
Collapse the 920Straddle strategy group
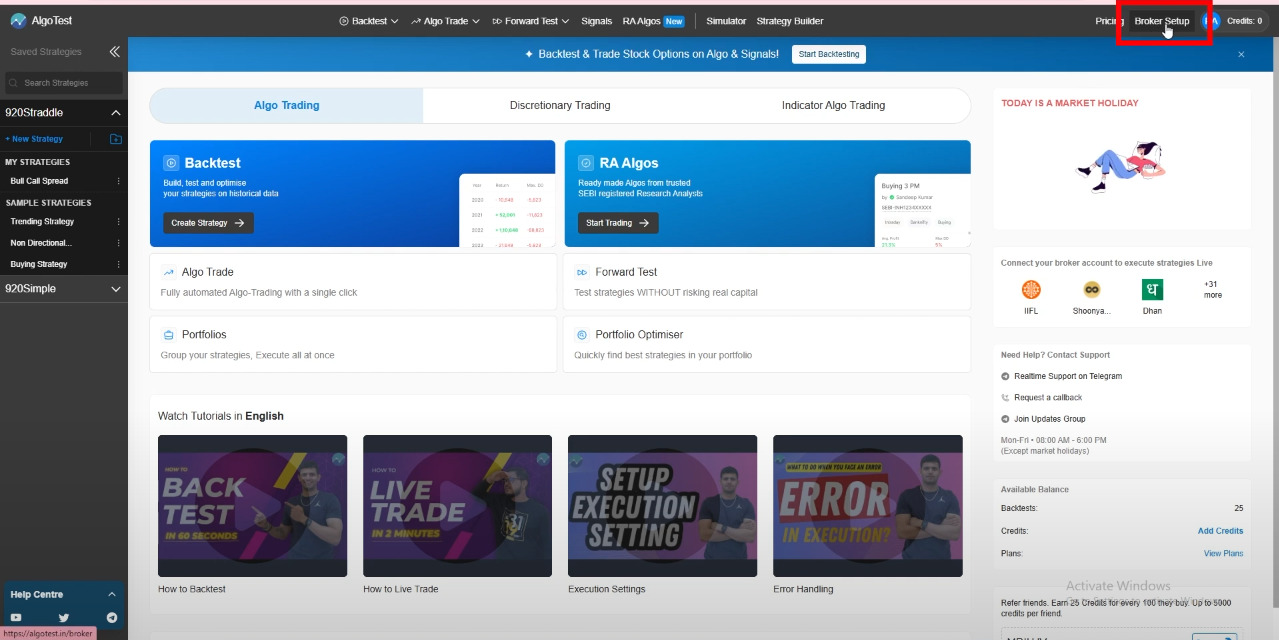116,113
